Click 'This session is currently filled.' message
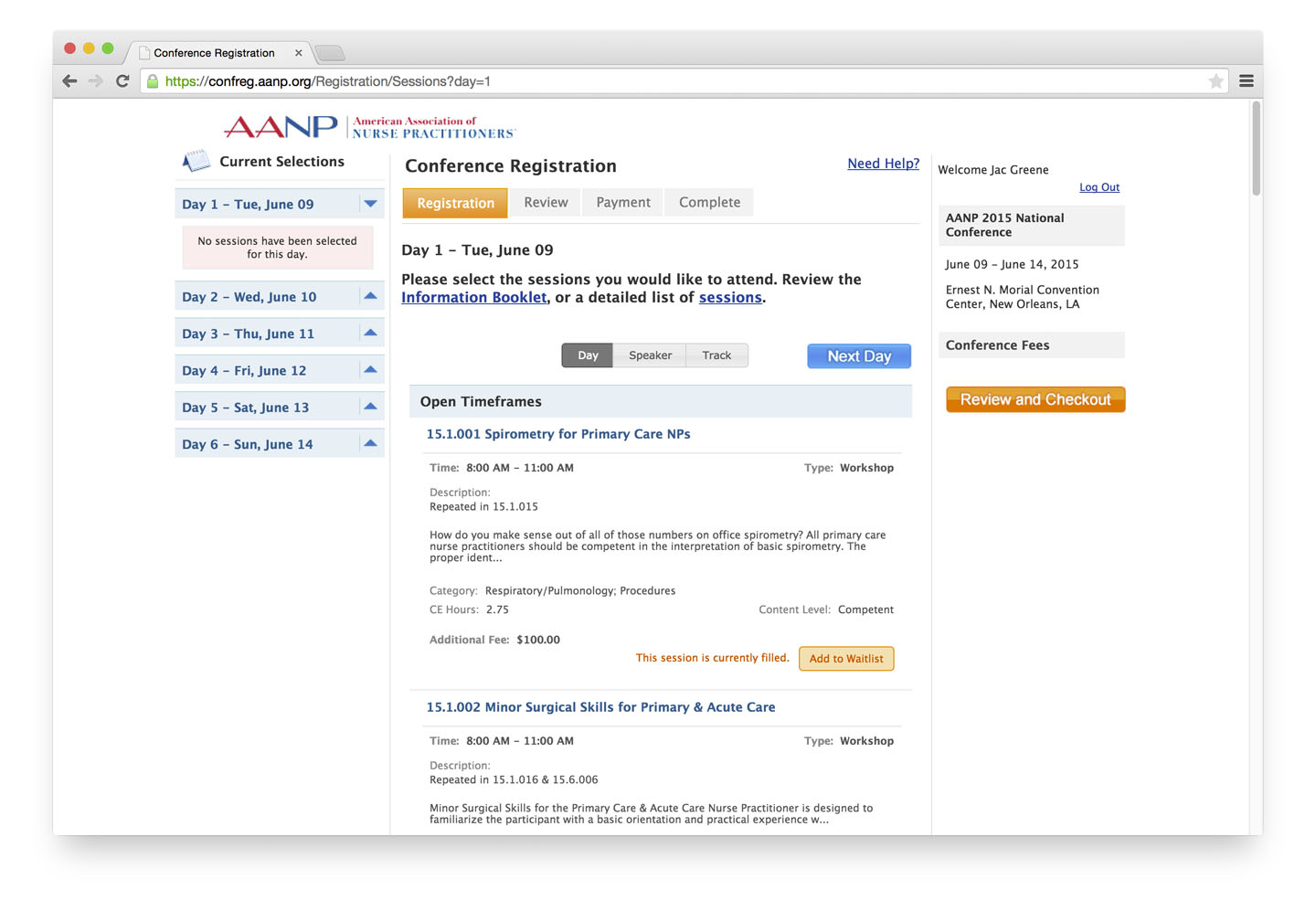 pyautogui.click(x=713, y=658)
